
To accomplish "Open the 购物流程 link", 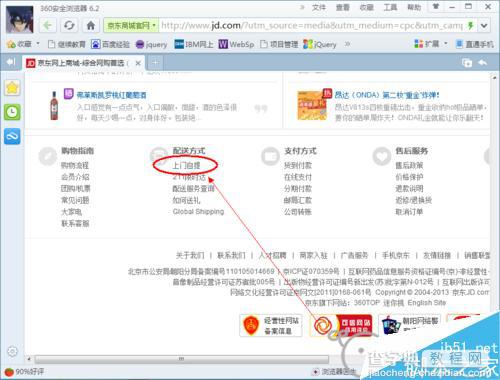I will pos(75,165).
